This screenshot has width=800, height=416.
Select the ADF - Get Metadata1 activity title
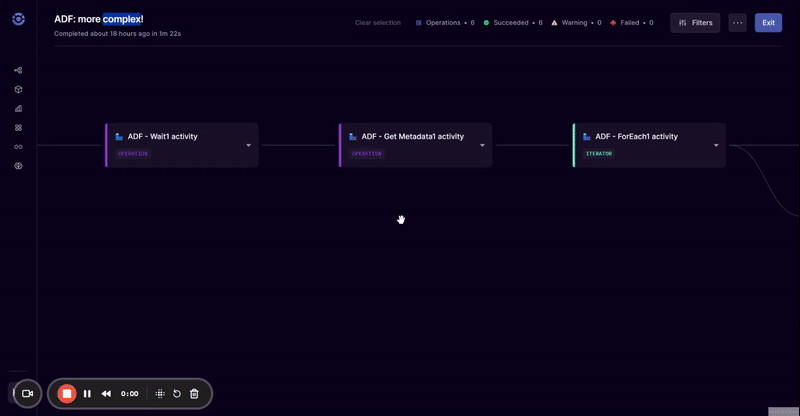tap(413, 137)
